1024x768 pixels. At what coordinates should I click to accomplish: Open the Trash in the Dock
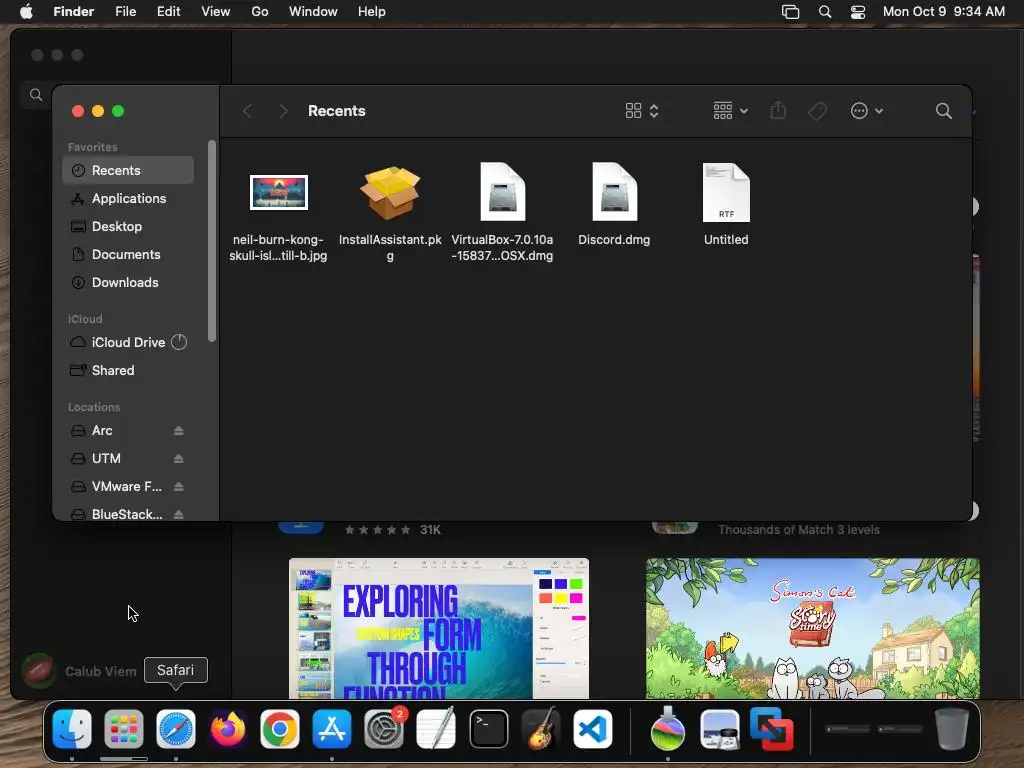(952, 729)
